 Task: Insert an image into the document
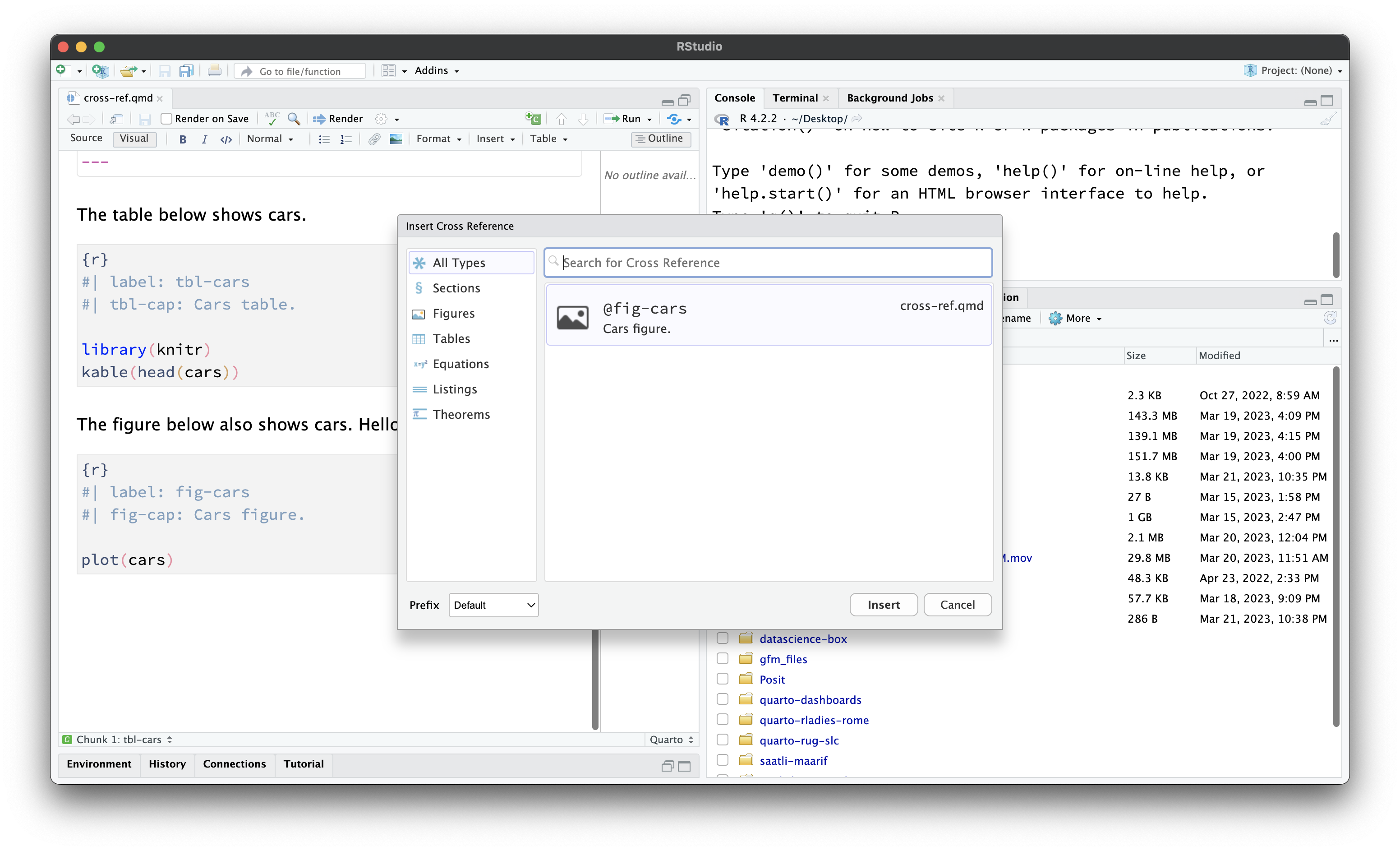[396, 139]
